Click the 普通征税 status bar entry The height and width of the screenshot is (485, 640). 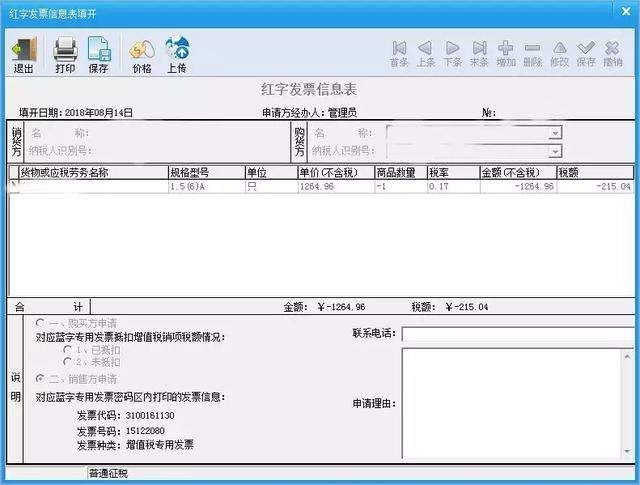108,474
